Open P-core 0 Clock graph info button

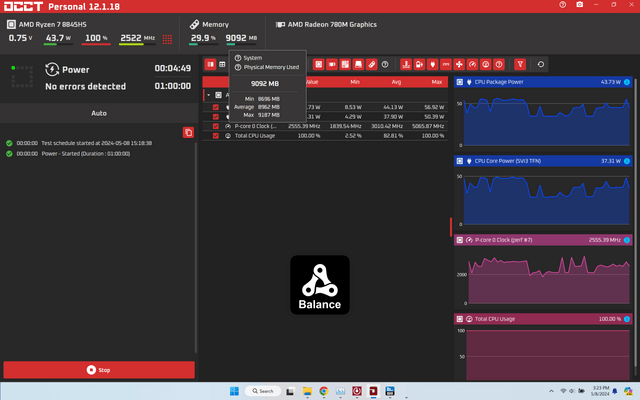point(627,240)
